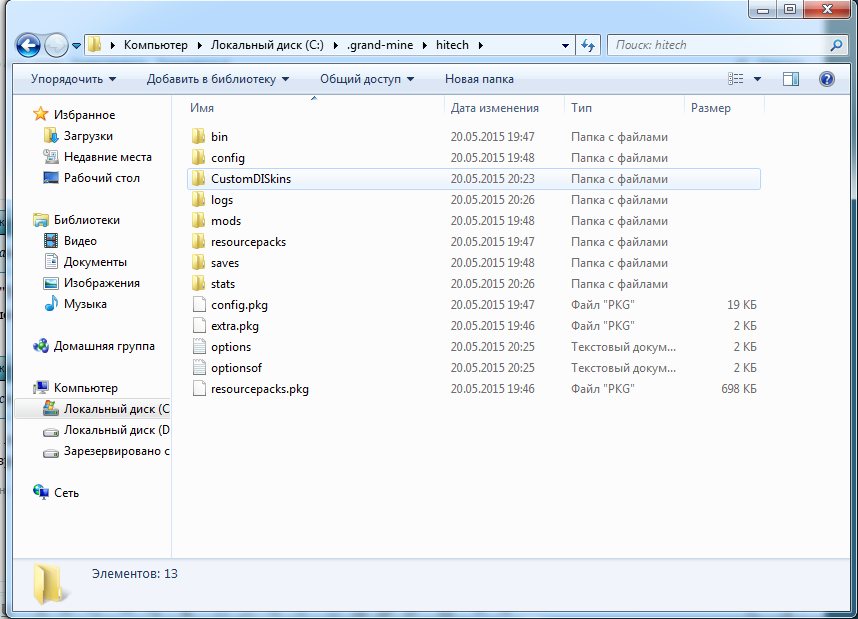Select the options text file icon

[199, 346]
